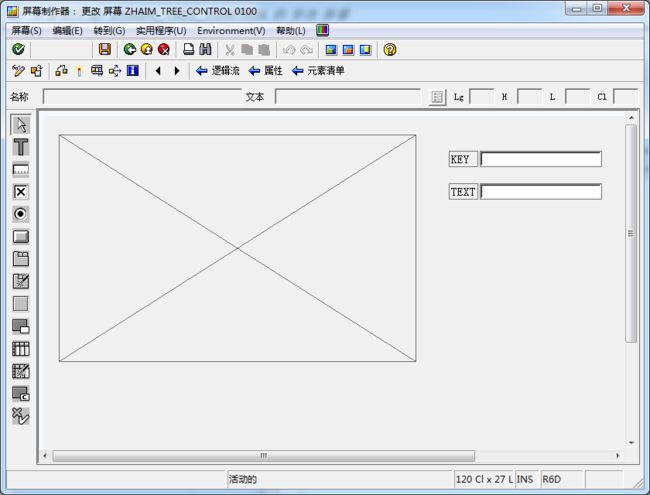650x495 pixels.
Task: Select the Custom control tool
Action: tap(21, 393)
